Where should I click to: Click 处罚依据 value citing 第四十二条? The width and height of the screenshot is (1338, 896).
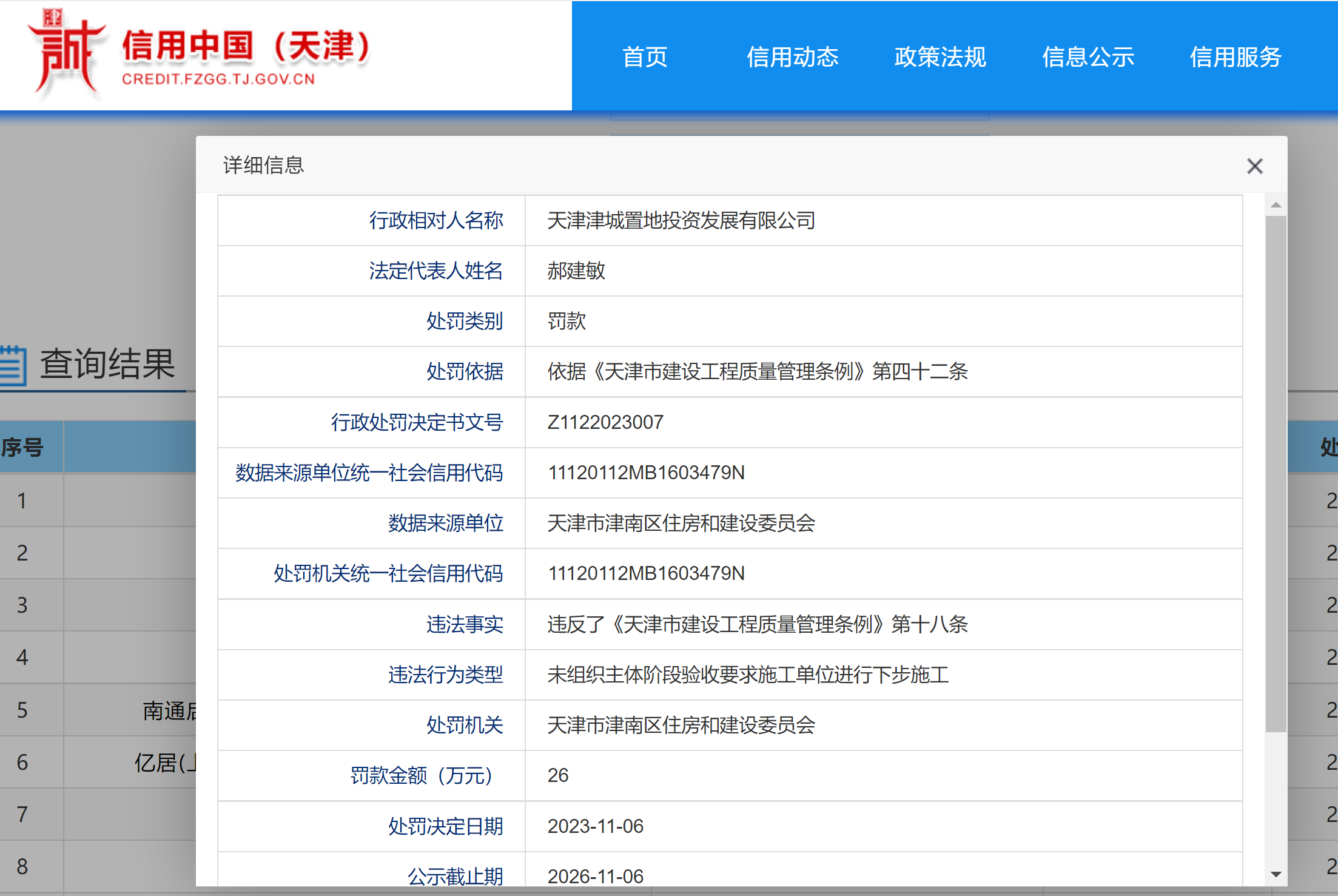click(x=758, y=371)
